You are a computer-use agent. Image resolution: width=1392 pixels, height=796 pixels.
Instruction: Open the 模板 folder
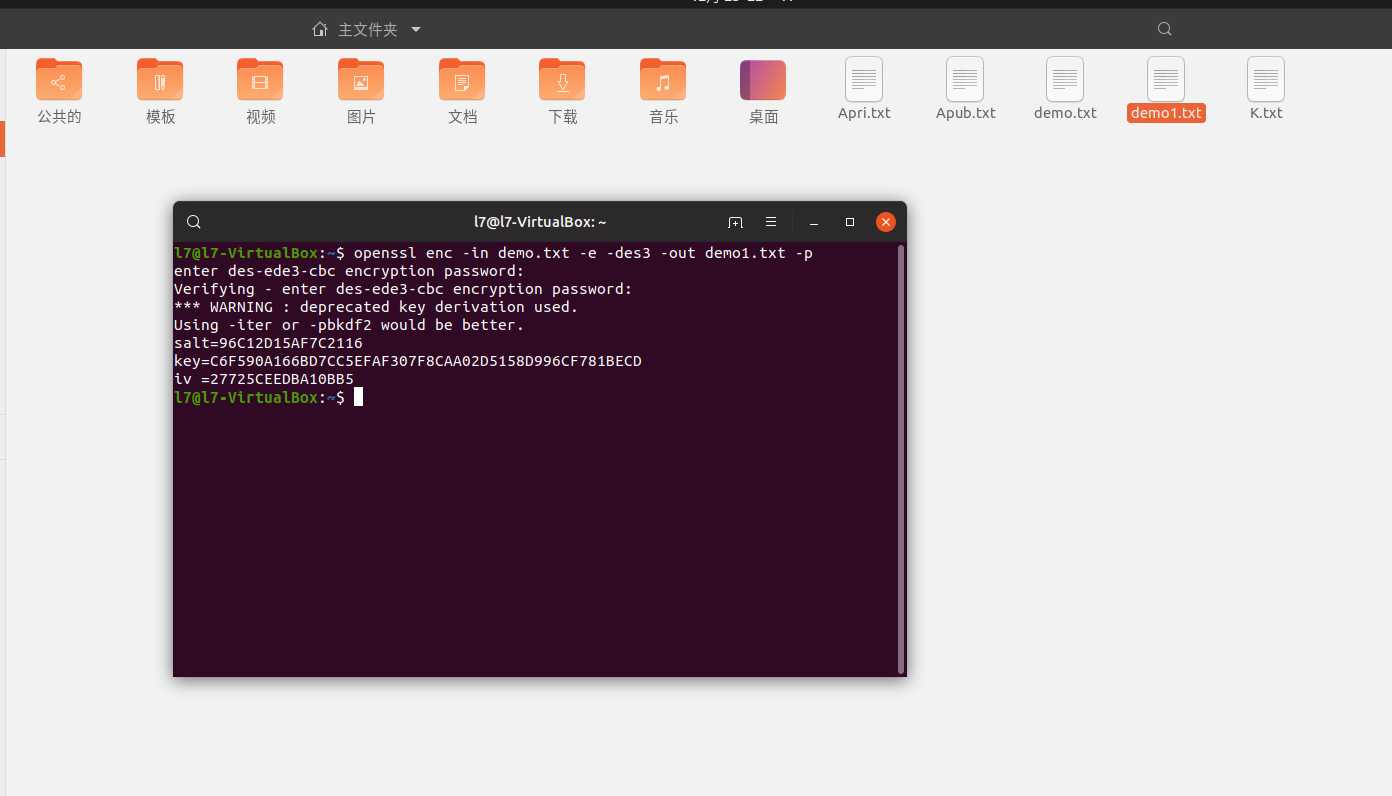(160, 80)
